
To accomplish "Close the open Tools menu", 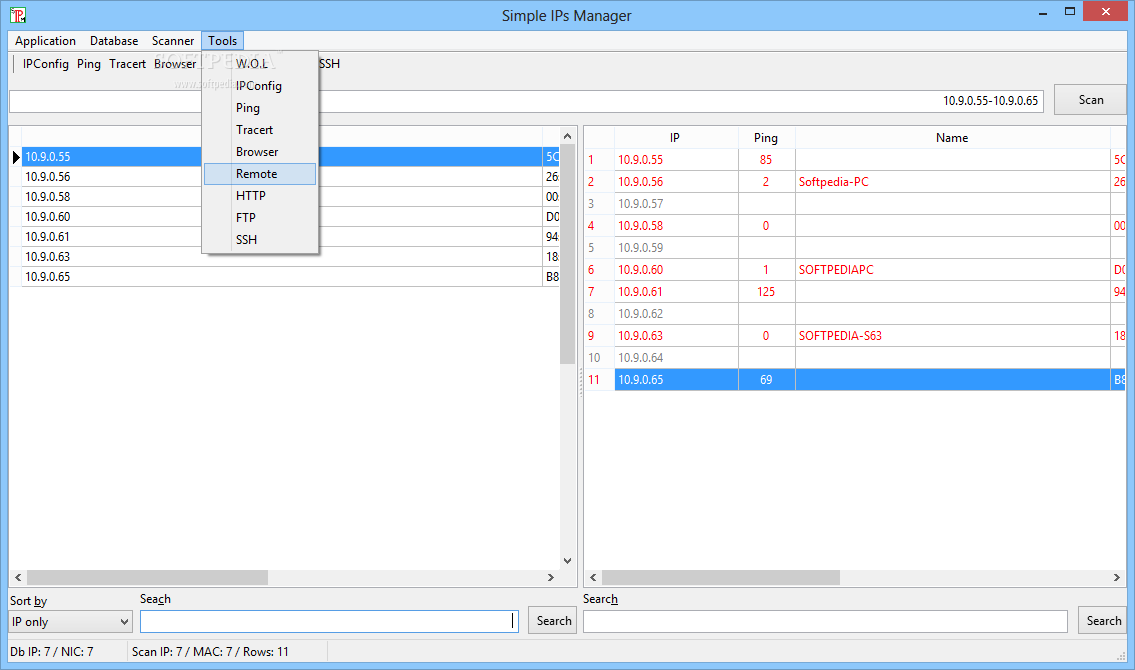I will tap(222, 41).
